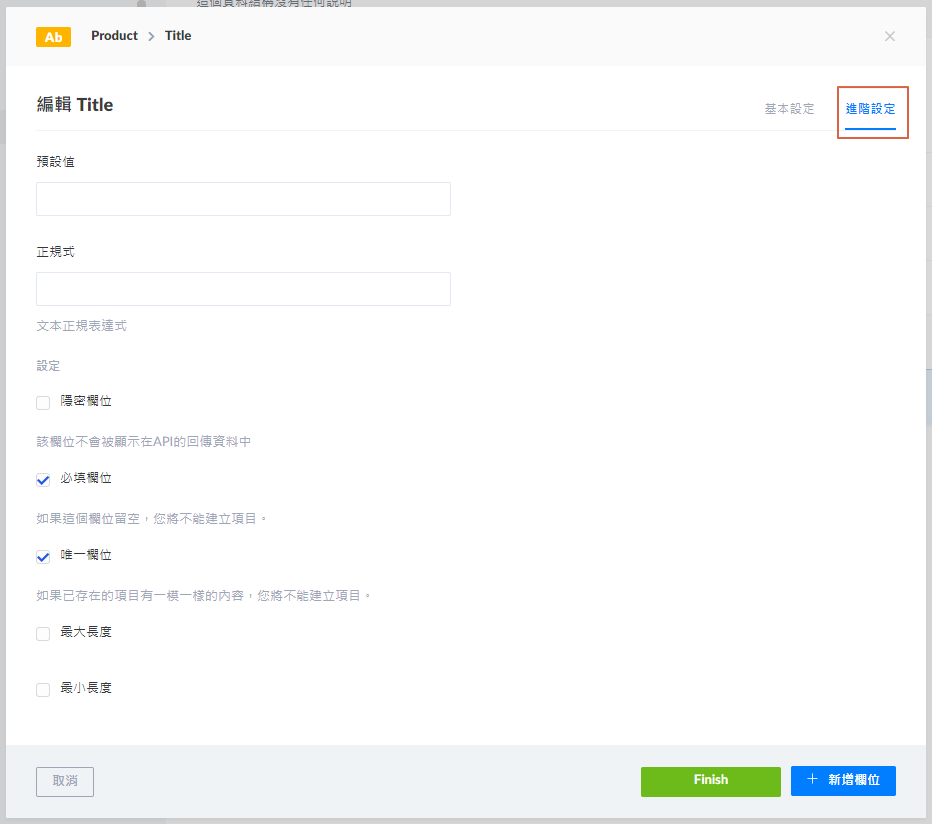Image resolution: width=932 pixels, height=824 pixels.
Task: Turn on the 最小長度 checkbox
Action: (x=43, y=690)
